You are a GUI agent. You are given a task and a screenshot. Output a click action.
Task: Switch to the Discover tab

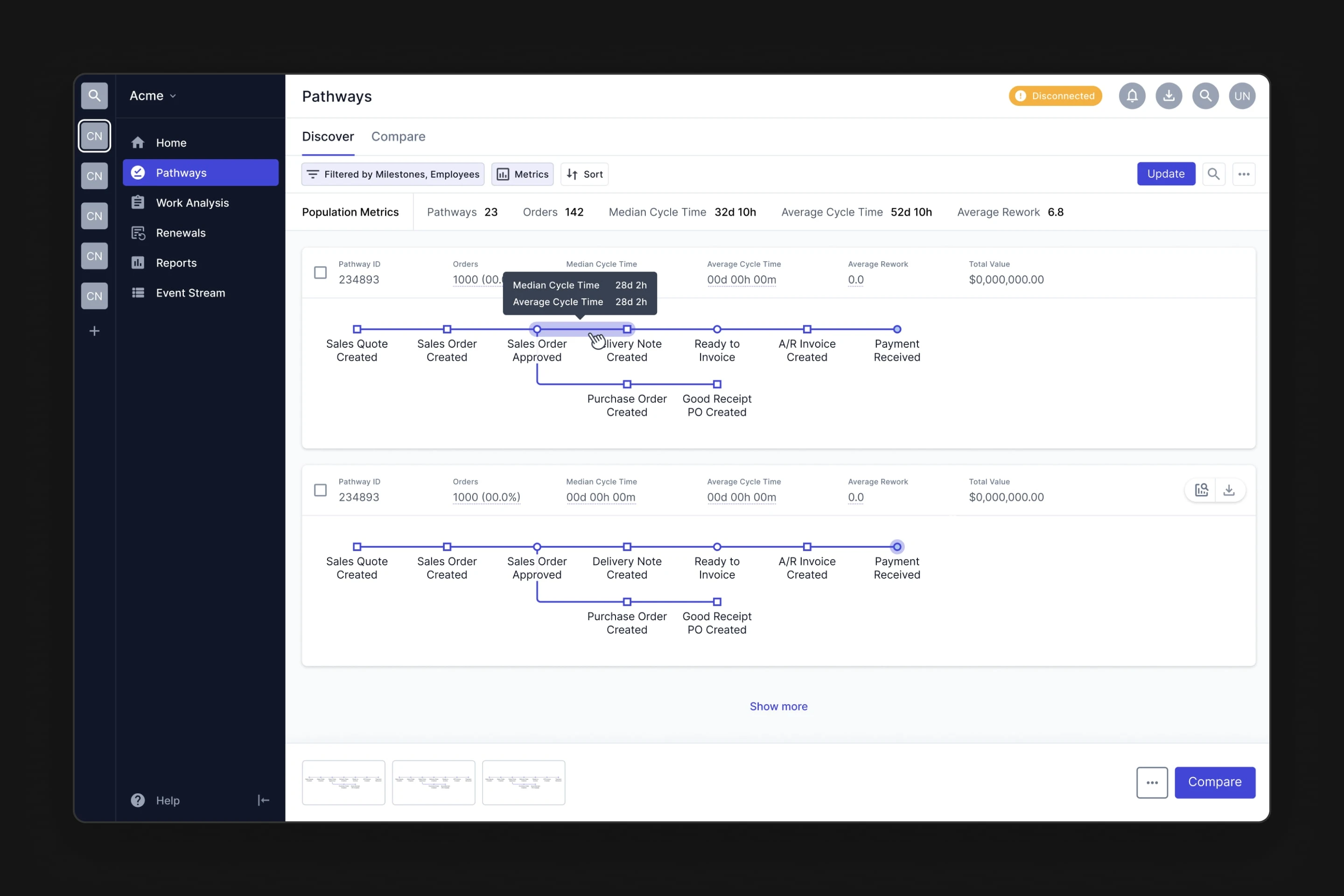point(328,137)
